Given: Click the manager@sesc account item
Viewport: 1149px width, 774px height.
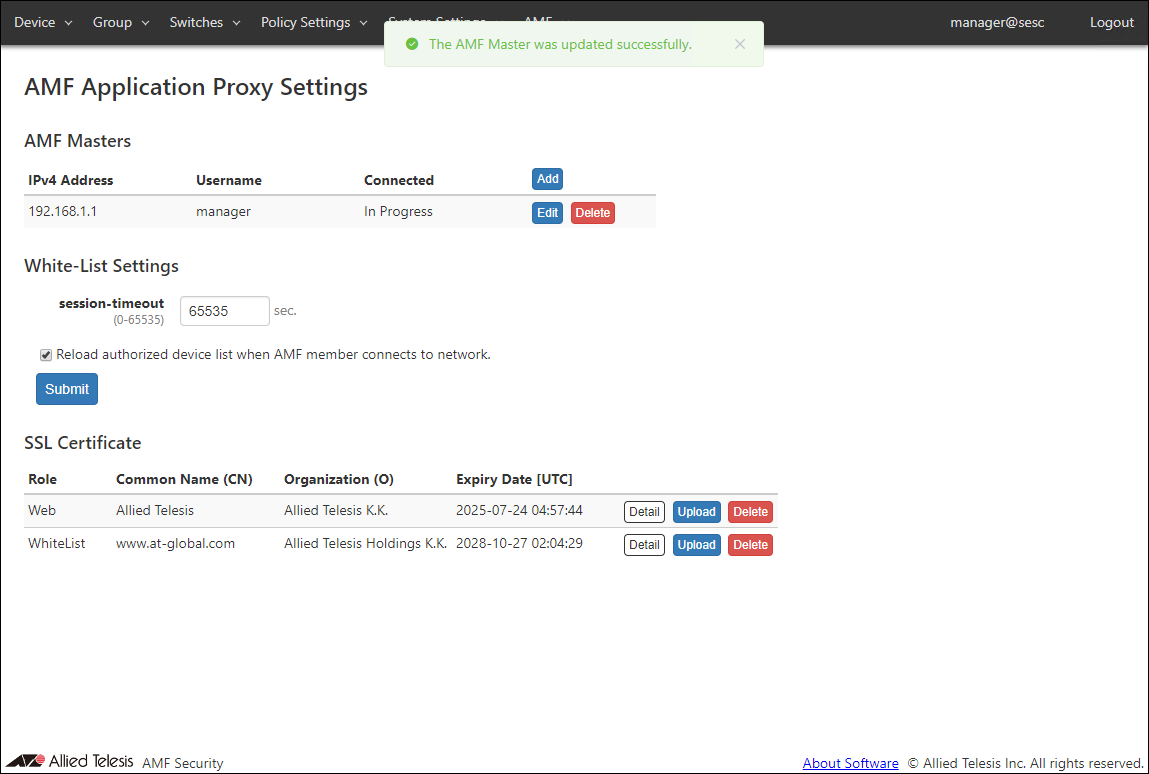Looking at the screenshot, I should coord(996,22).
